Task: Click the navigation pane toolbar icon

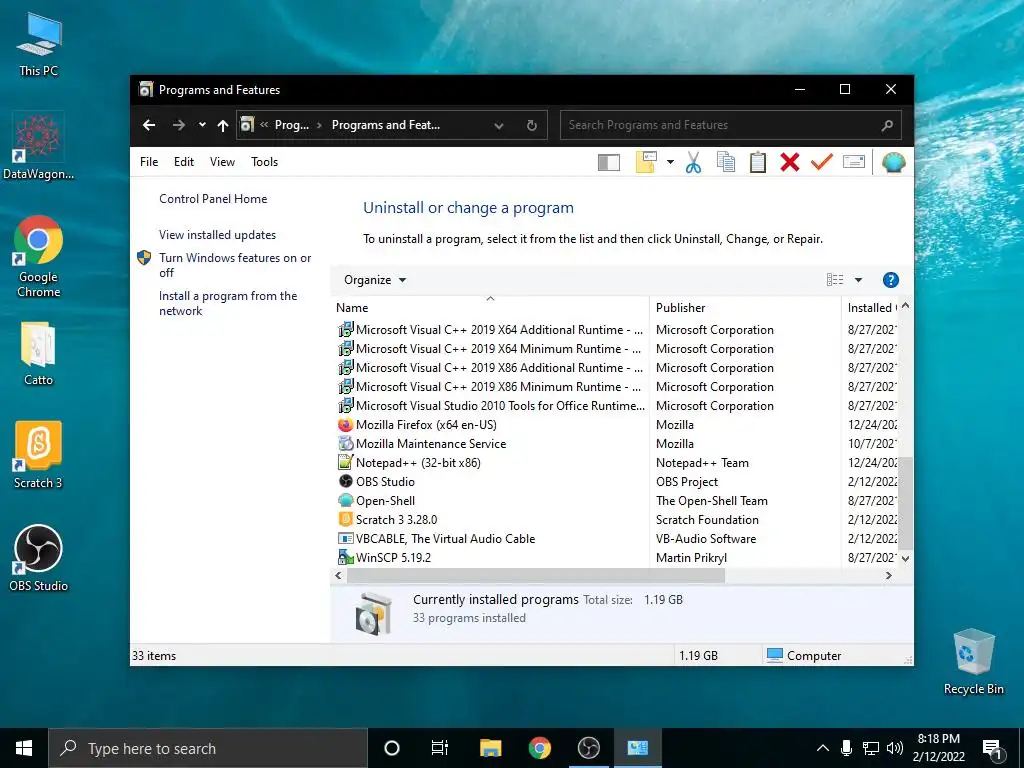Action: click(609, 163)
